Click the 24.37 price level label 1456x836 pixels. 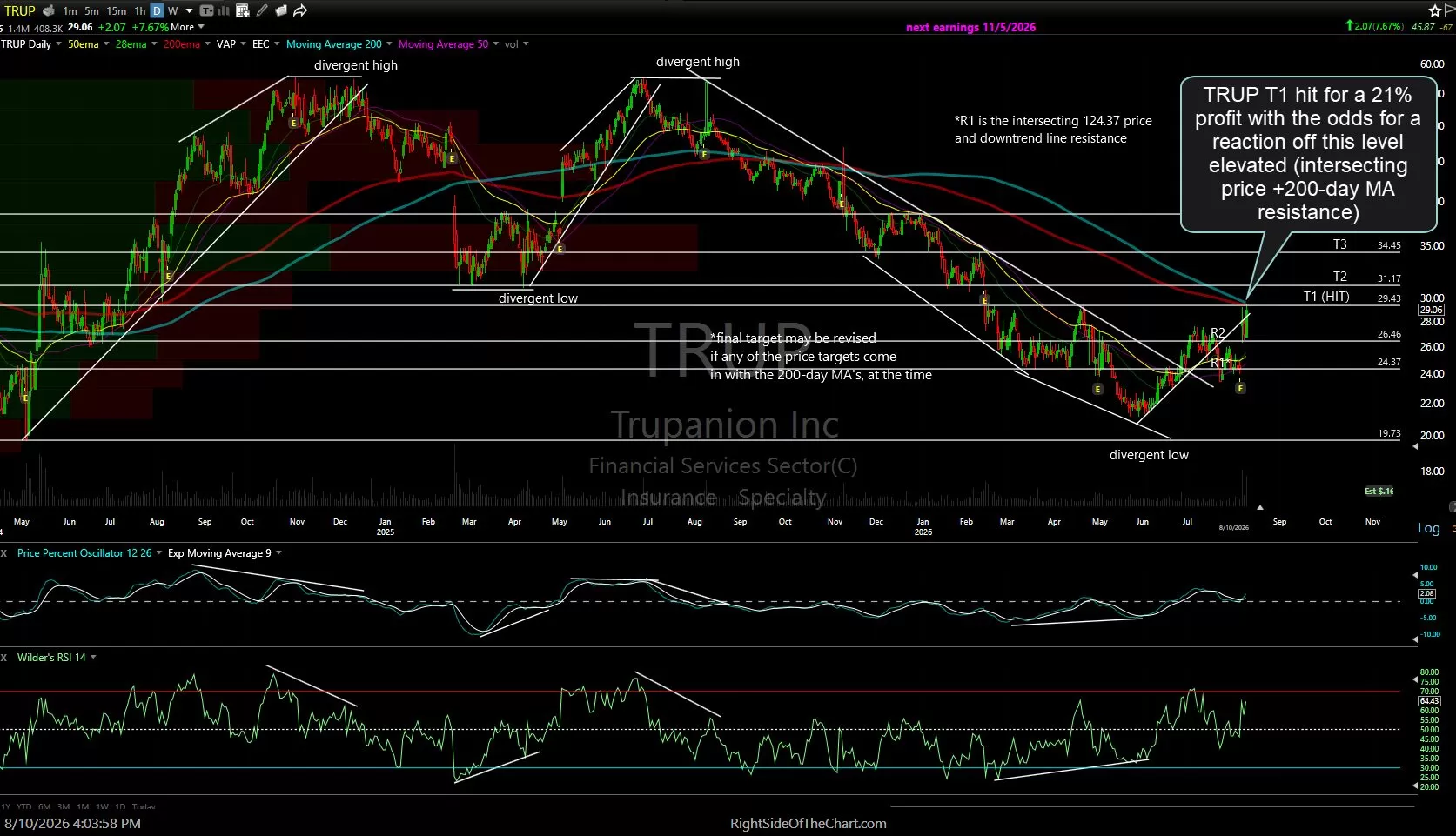(1389, 362)
